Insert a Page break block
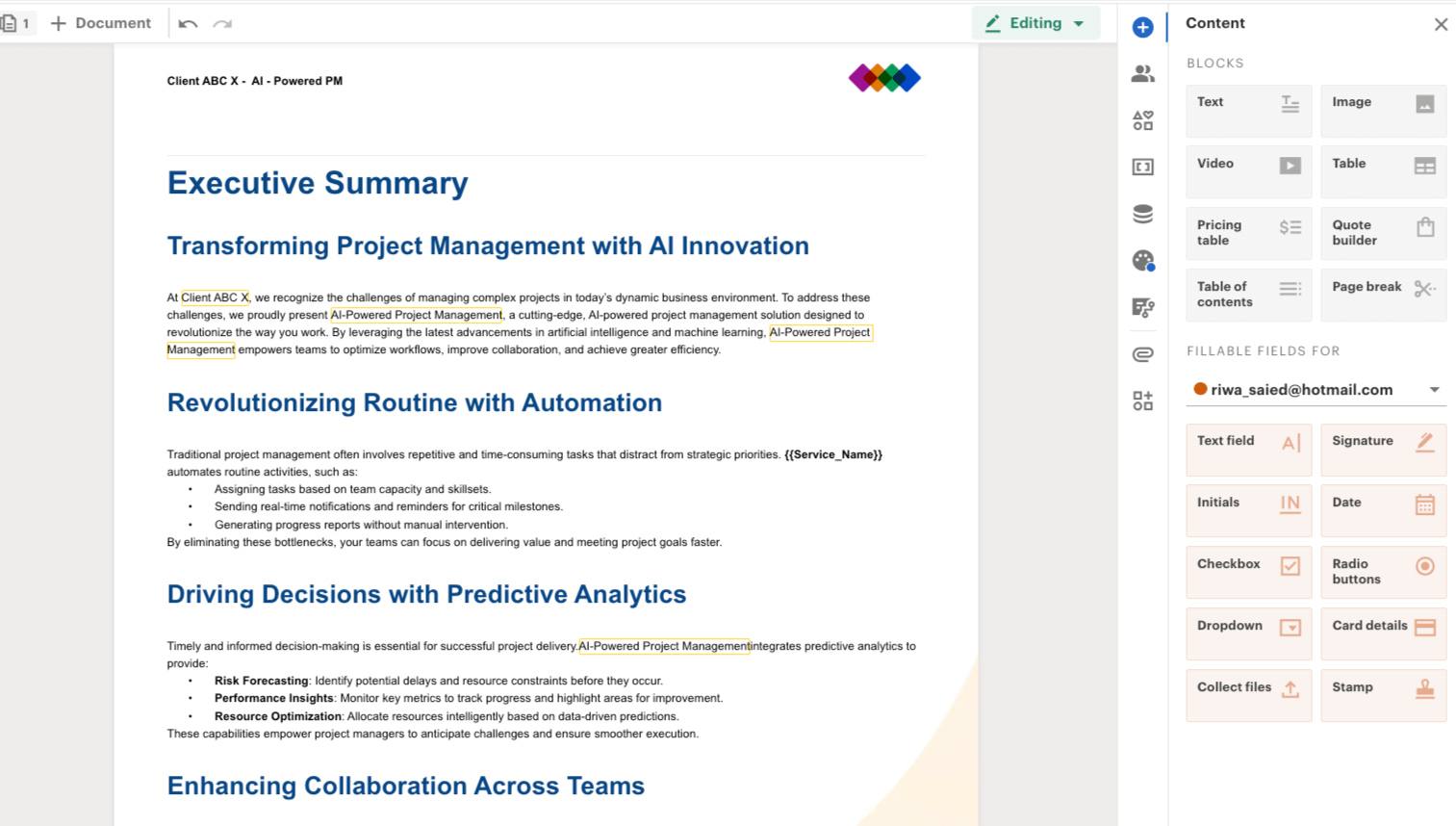The height and width of the screenshot is (826, 1456). pos(1383,295)
